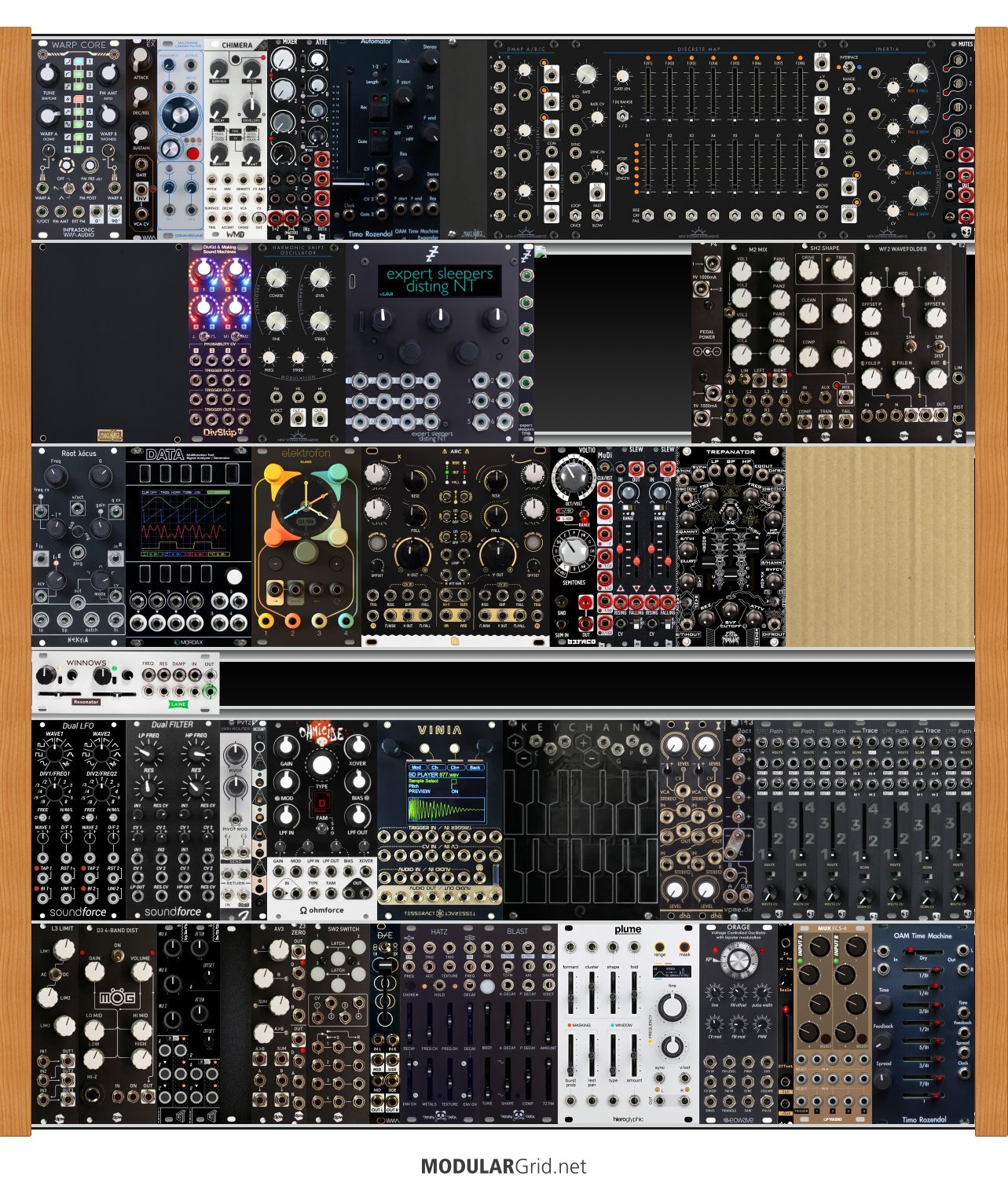Click the DRIVE knob on SH2 Shape
Image resolution: width=1008 pixels, height=1183 pixels.
(808, 270)
